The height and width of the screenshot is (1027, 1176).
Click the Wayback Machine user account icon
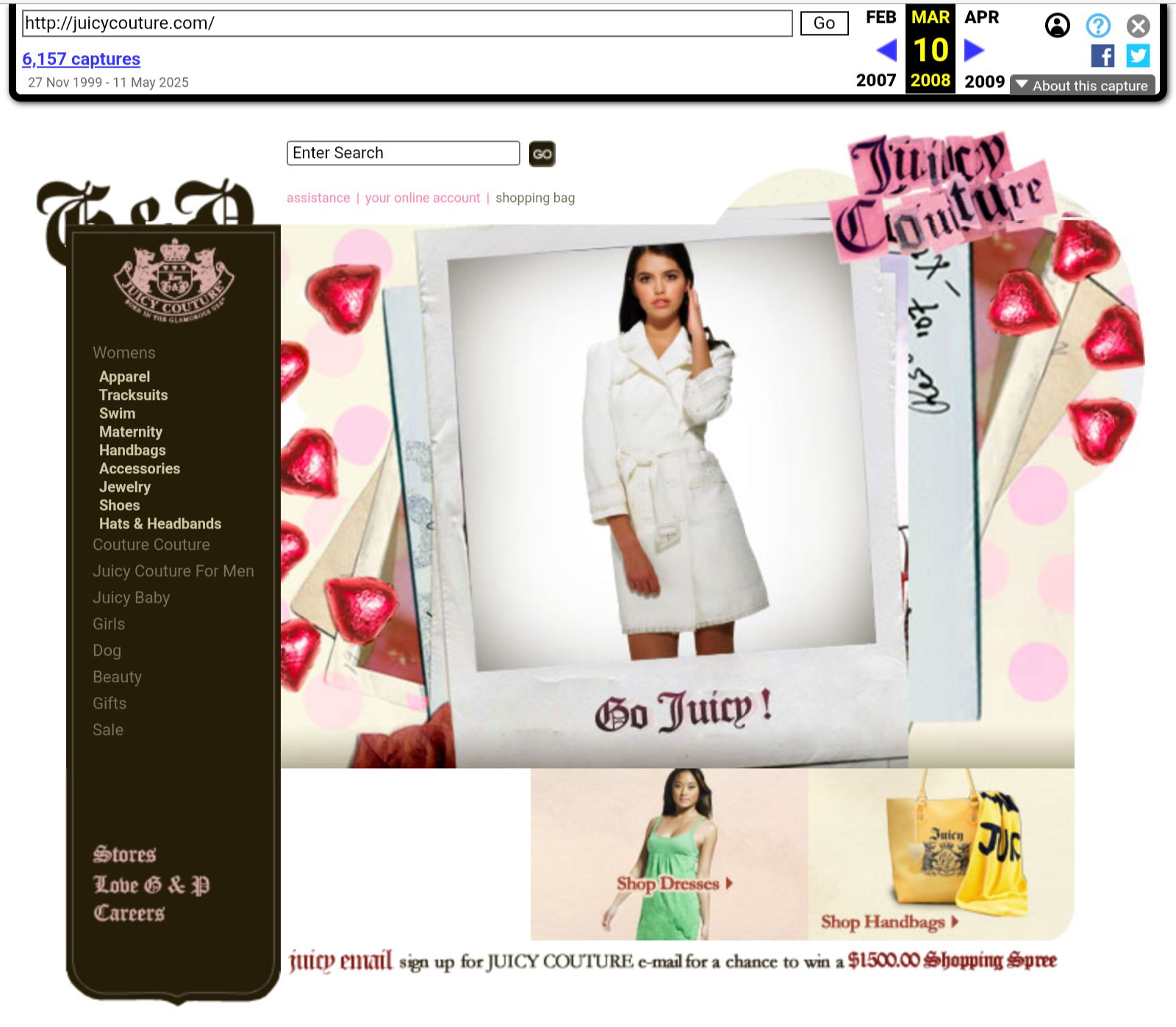(1057, 26)
